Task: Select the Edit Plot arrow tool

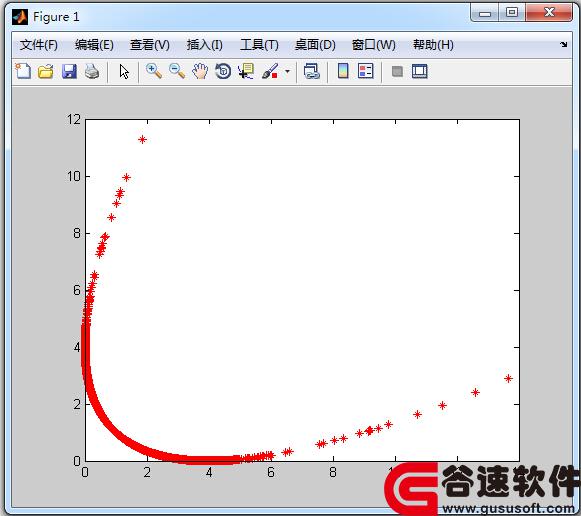Action: (x=124, y=71)
